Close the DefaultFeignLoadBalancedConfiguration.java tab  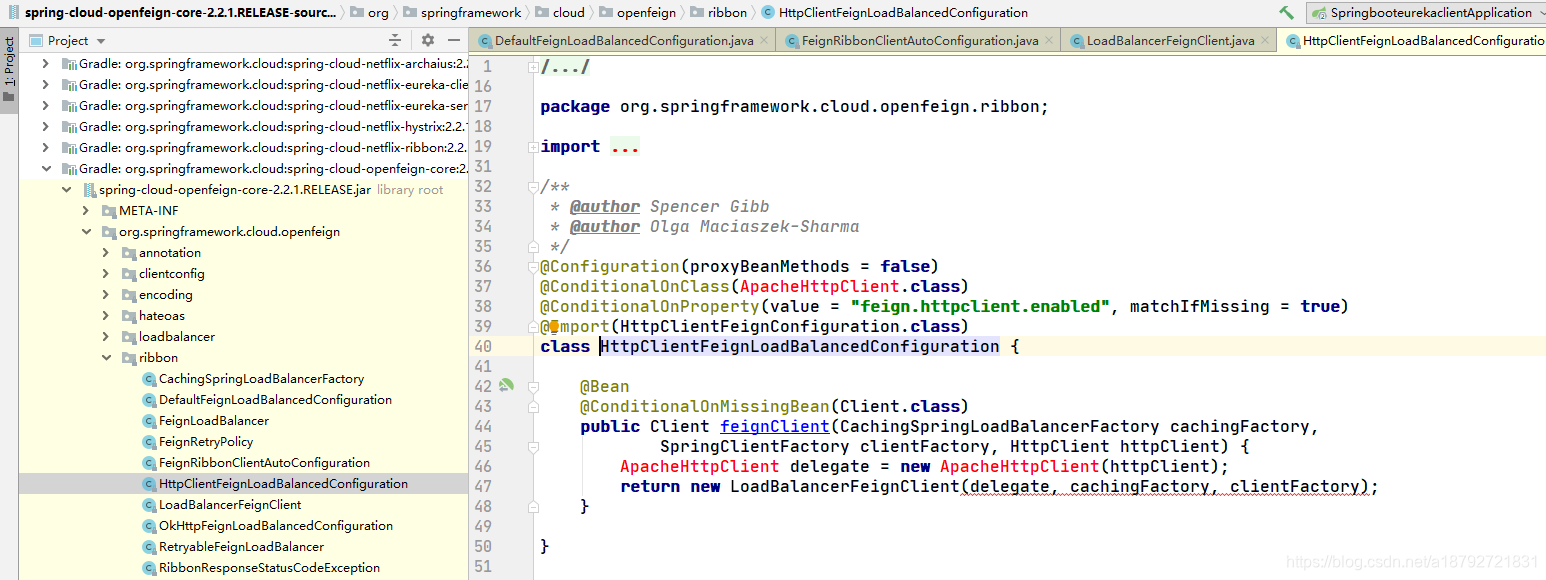click(x=764, y=41)
